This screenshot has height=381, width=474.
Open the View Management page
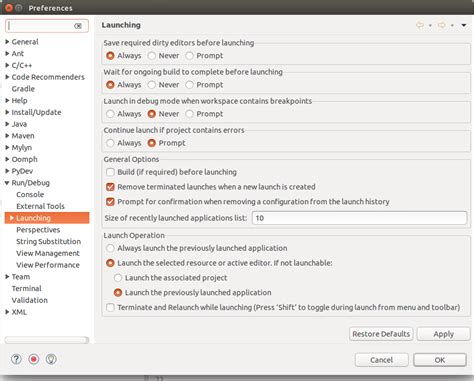tap(48, 253)
